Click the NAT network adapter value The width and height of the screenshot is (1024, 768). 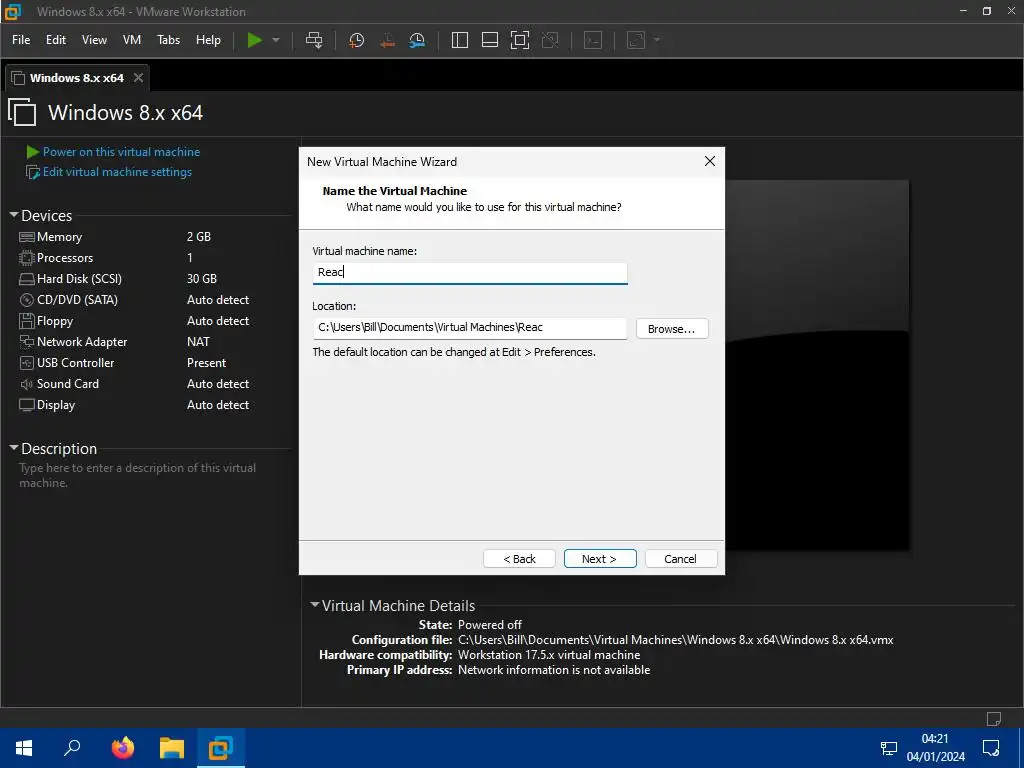(198, 342)
